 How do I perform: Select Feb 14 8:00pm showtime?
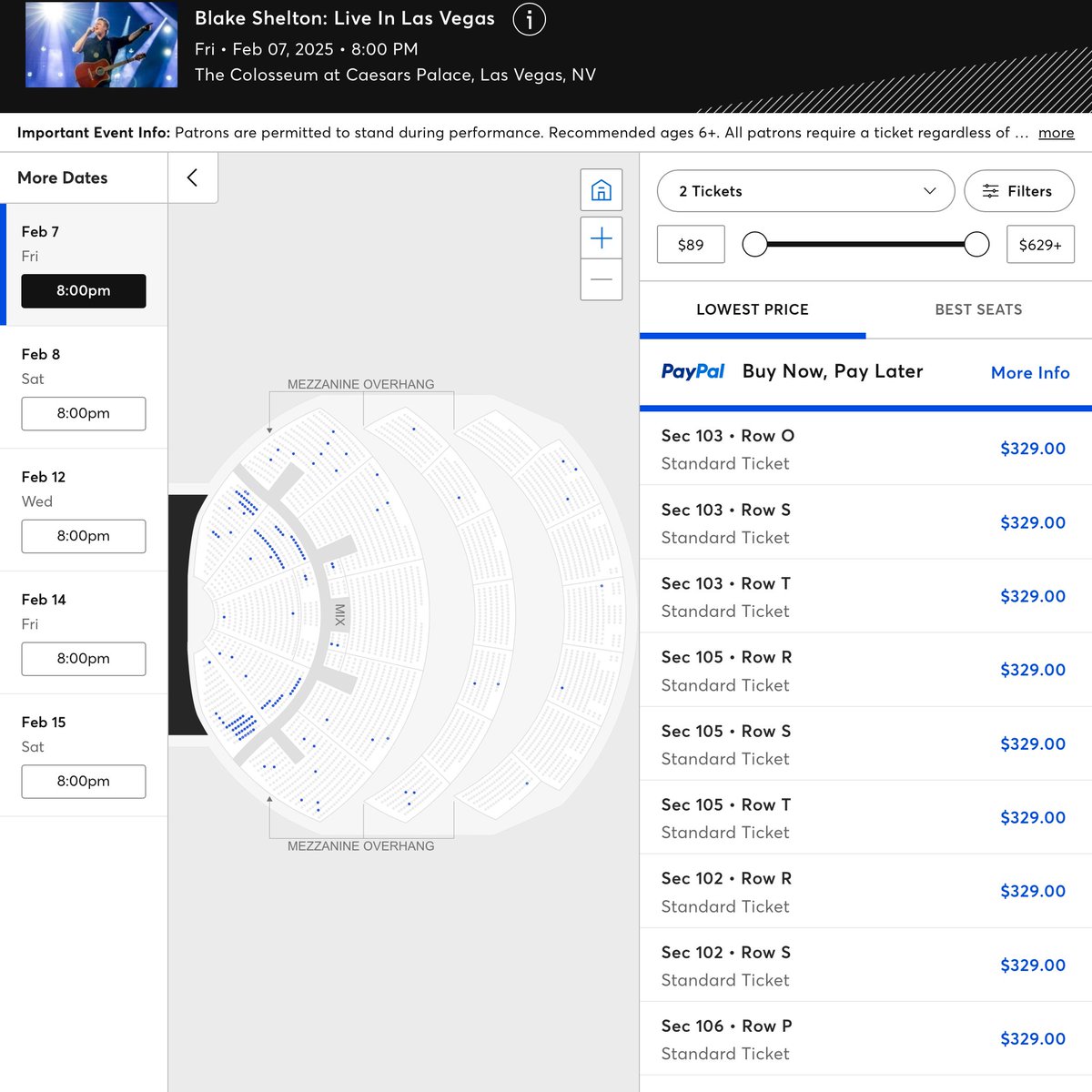click(x=84, y=659)
